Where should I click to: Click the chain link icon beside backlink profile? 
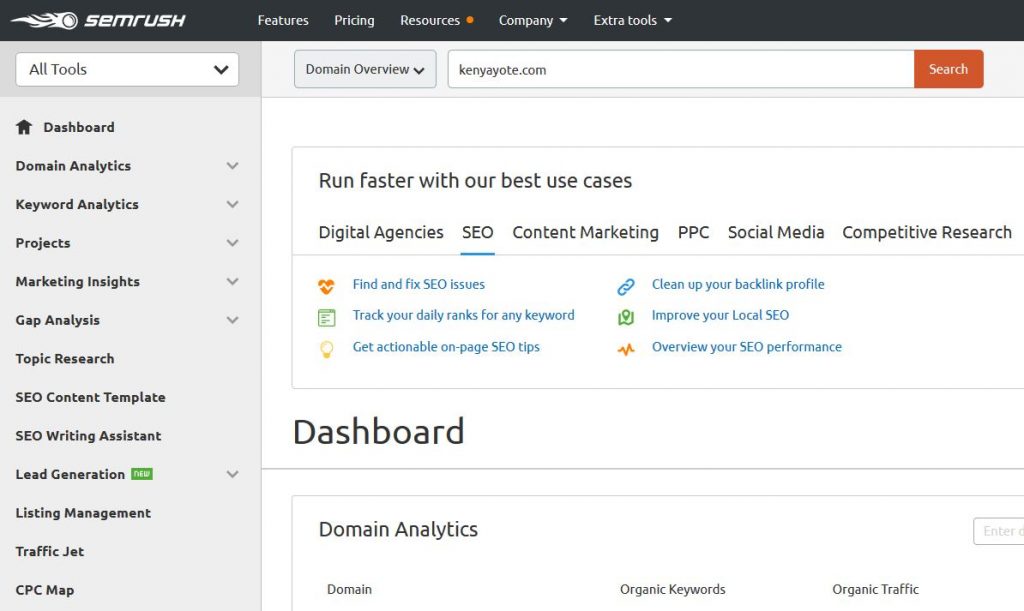click(626, 286)
